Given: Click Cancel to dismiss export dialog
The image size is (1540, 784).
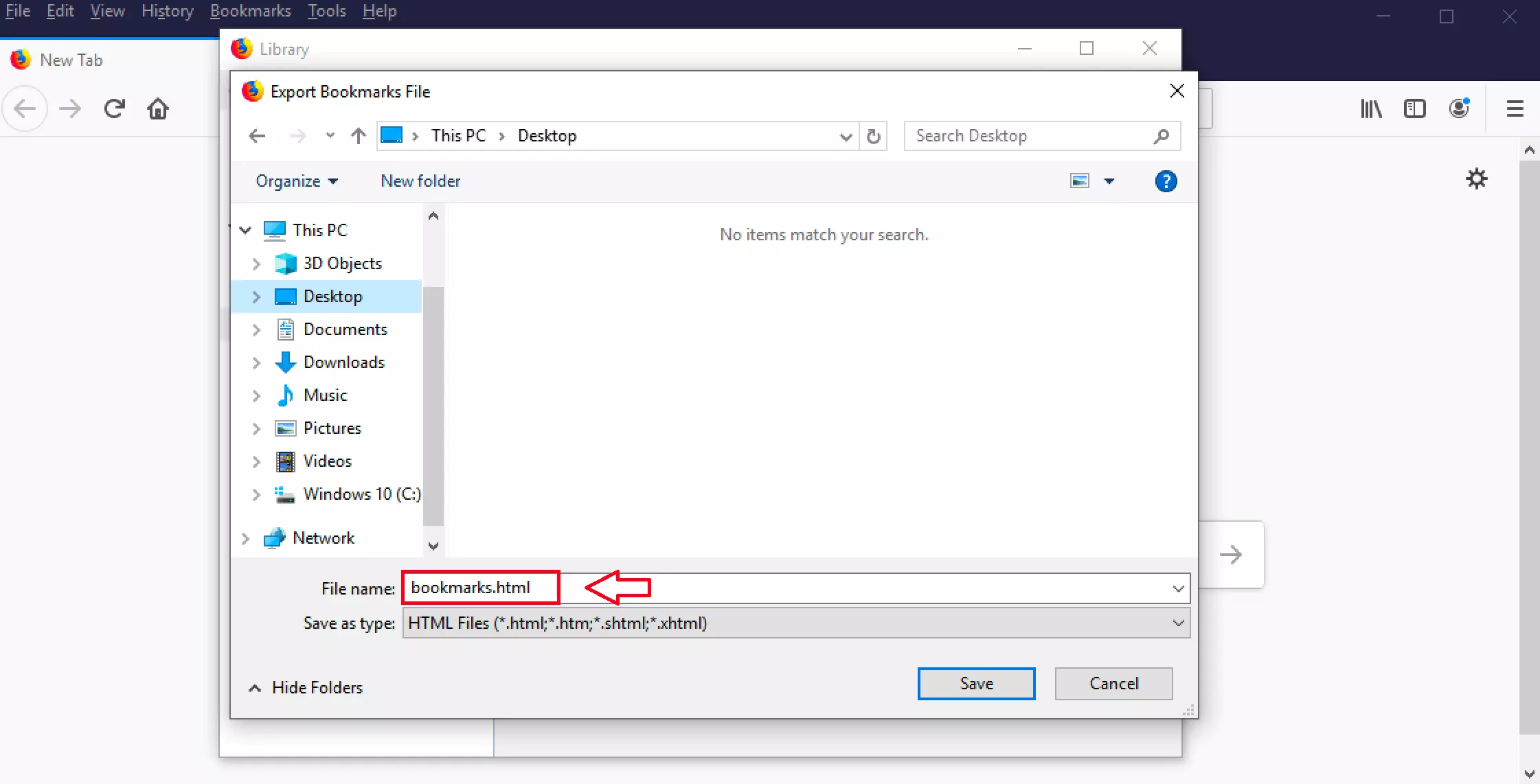Looking at the screenshot, I should pyautogui.click(x=1114, y=683).
